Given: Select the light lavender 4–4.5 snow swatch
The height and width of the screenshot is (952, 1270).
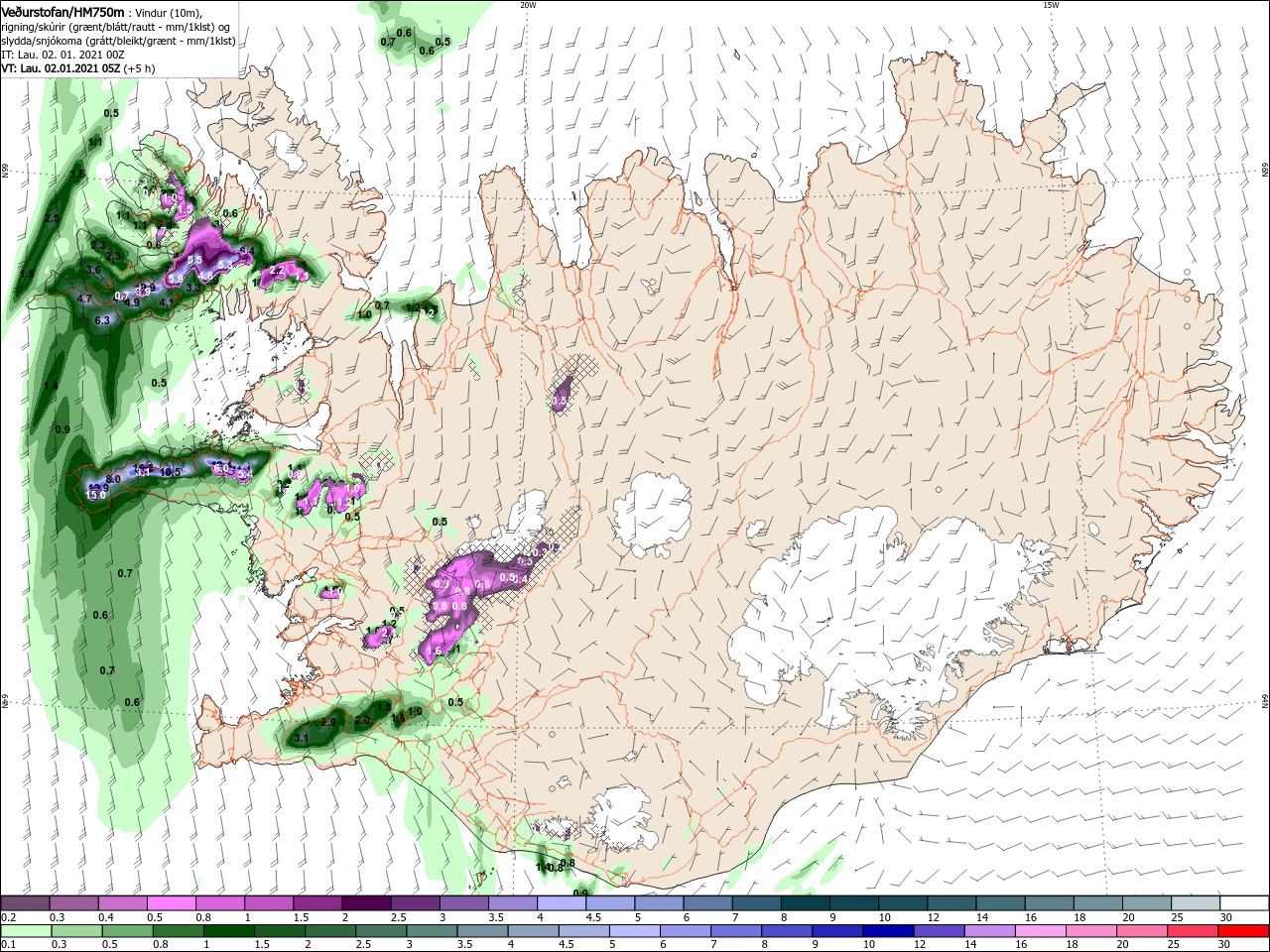Looking at the screenshot, I should (562, 903).
